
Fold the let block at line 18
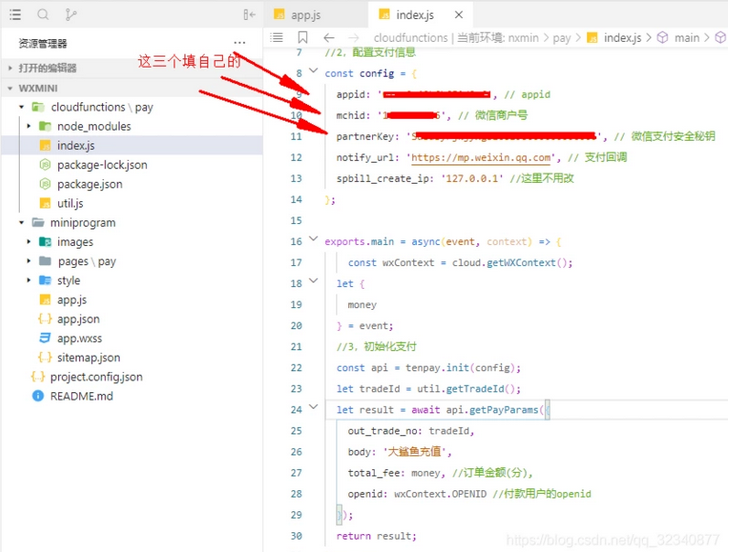(314, 281)
